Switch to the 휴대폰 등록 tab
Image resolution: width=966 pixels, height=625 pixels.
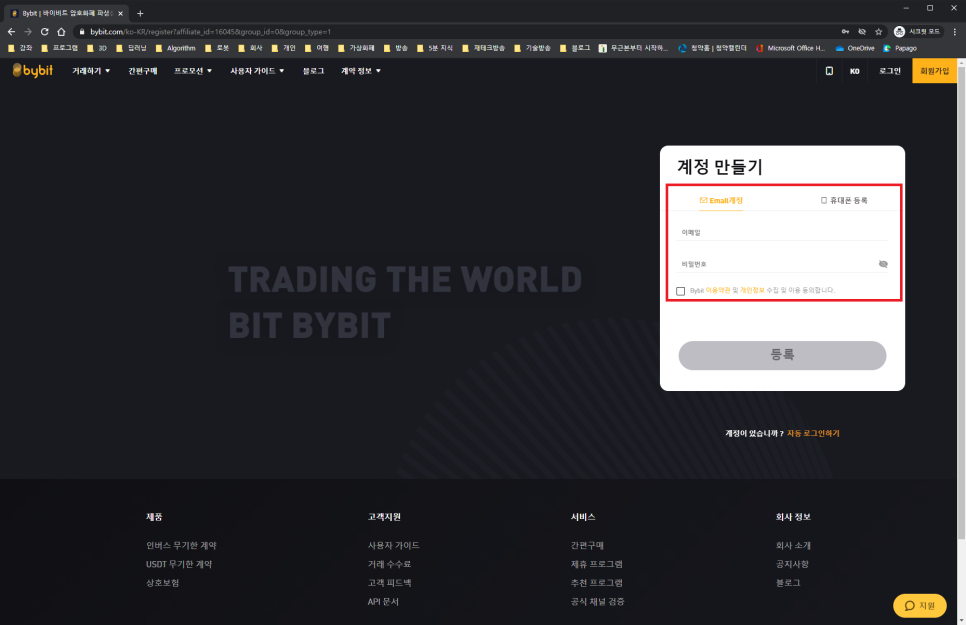coord(844,200)
